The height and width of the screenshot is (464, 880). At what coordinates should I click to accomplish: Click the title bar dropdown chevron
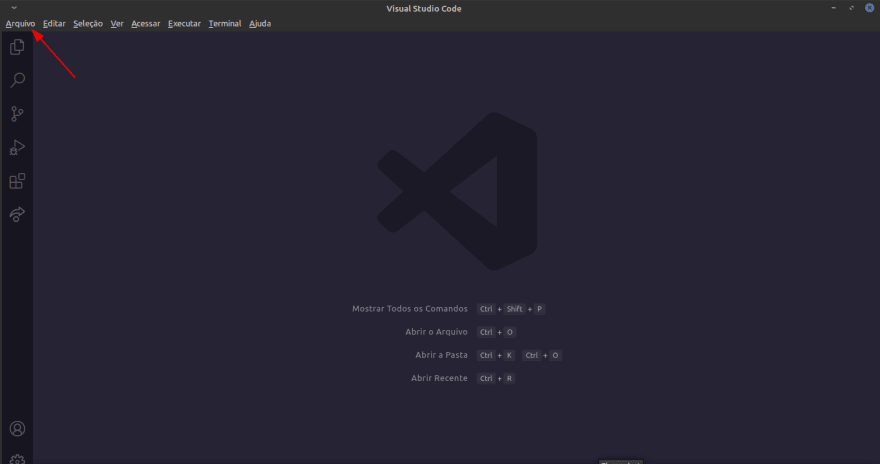coord(14,8)
